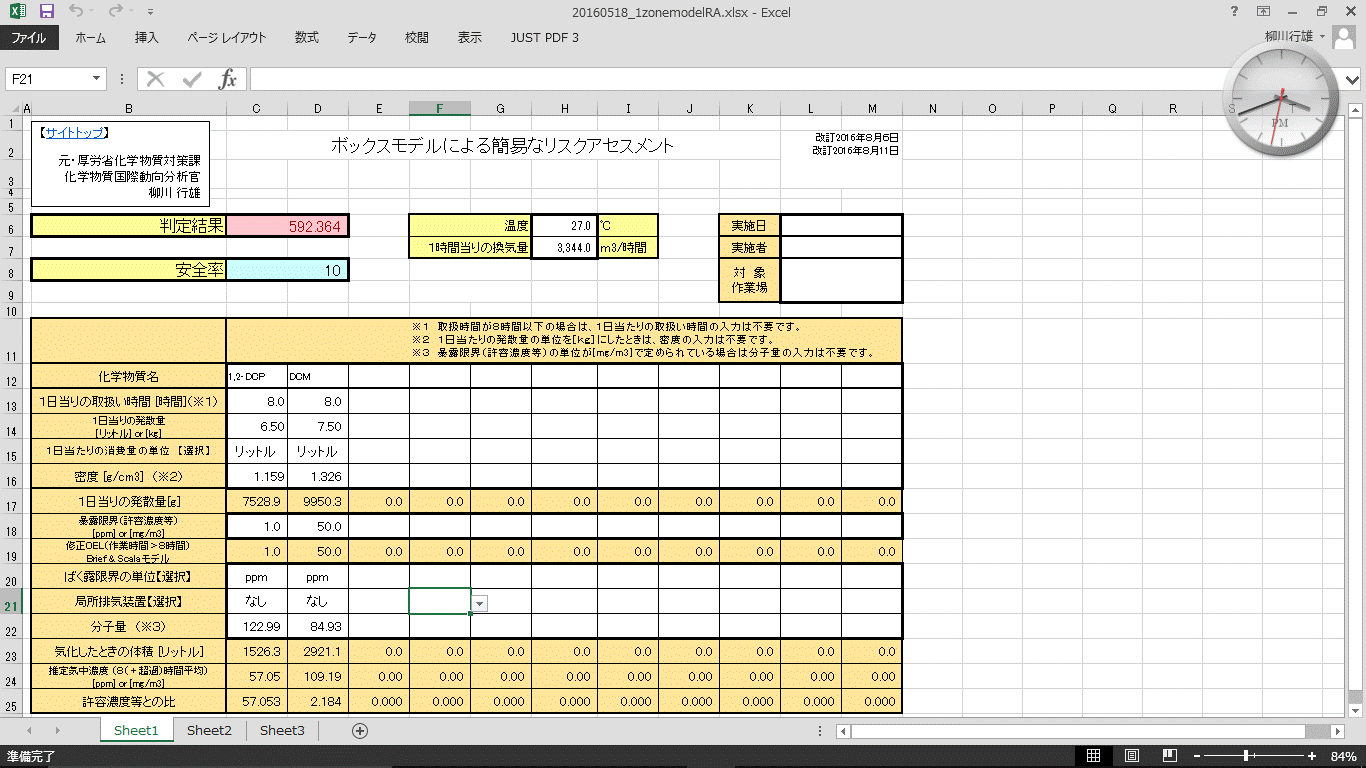
Task: Click the サイトトップ hyperlink
Action: [x=75, y=132]
